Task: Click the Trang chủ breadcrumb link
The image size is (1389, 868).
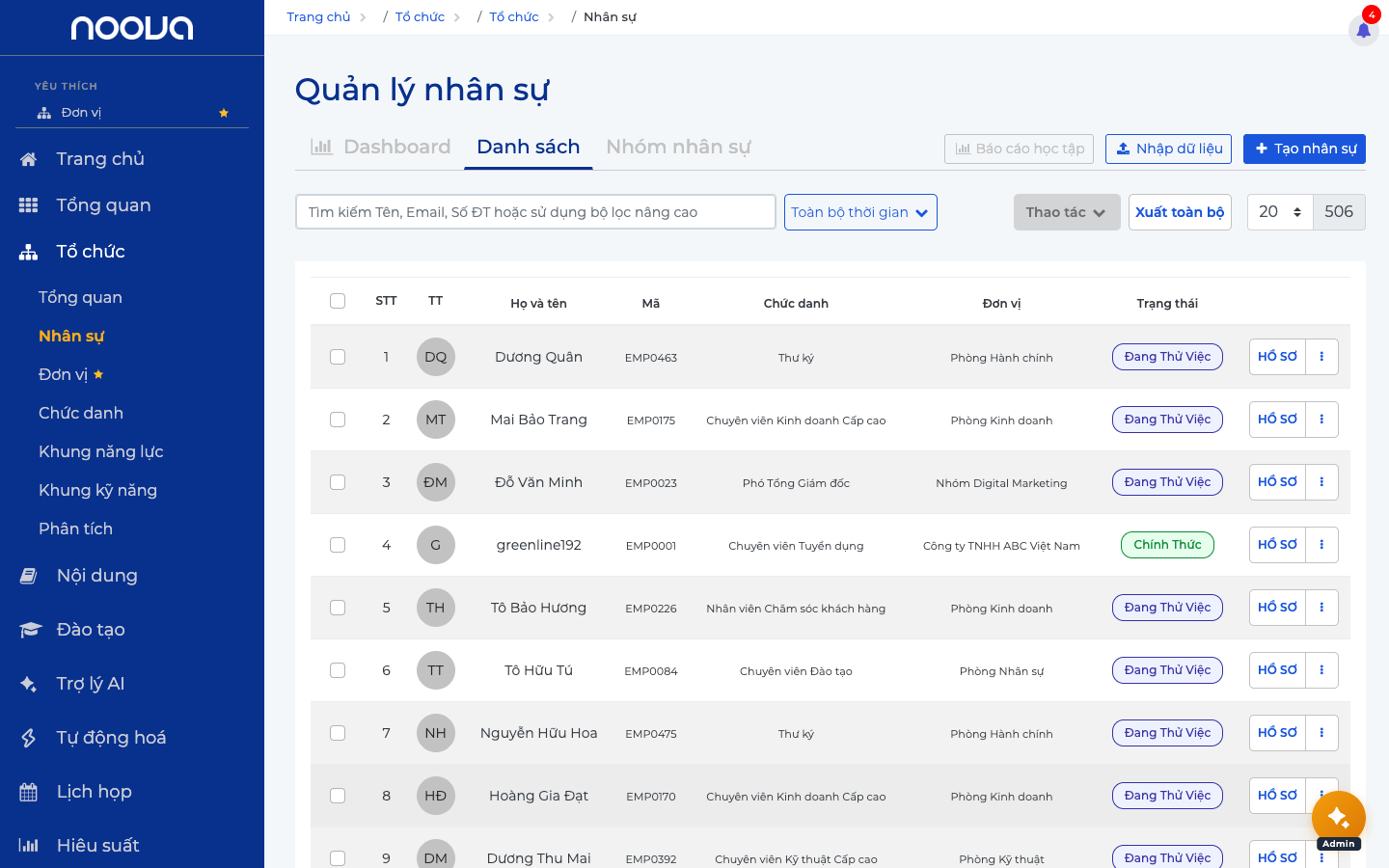Action: tap(318, 17)
